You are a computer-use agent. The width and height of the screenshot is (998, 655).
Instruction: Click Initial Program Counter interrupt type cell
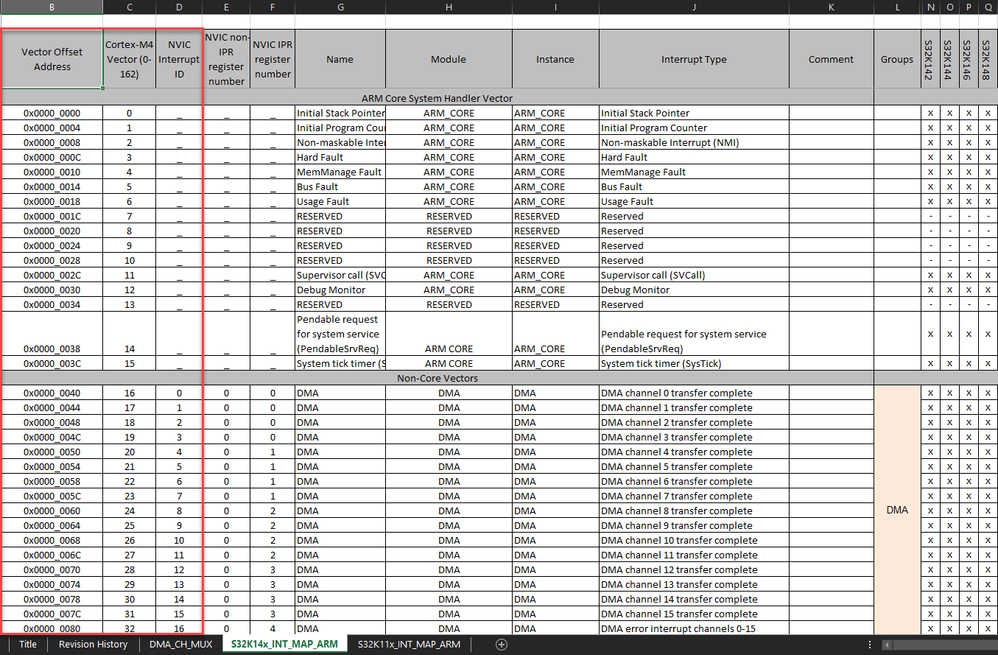pyautogui.click(x=694, y=128)
